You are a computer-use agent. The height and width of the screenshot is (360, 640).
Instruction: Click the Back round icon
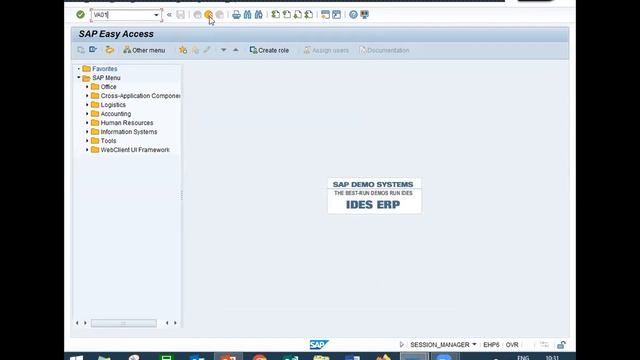[x=198, y=15]
